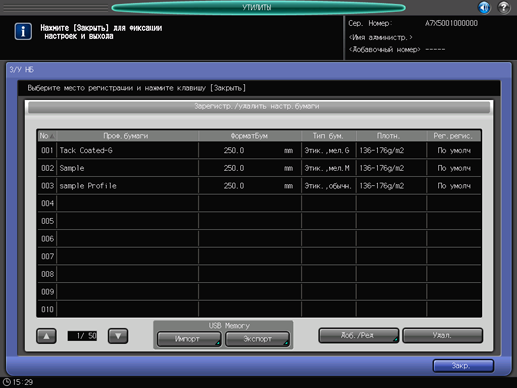Viewport: 517px width, 388px height.
Task: Click the Зарегистр./удалить настр.бумаги title bar
Action: pos(259,107)
